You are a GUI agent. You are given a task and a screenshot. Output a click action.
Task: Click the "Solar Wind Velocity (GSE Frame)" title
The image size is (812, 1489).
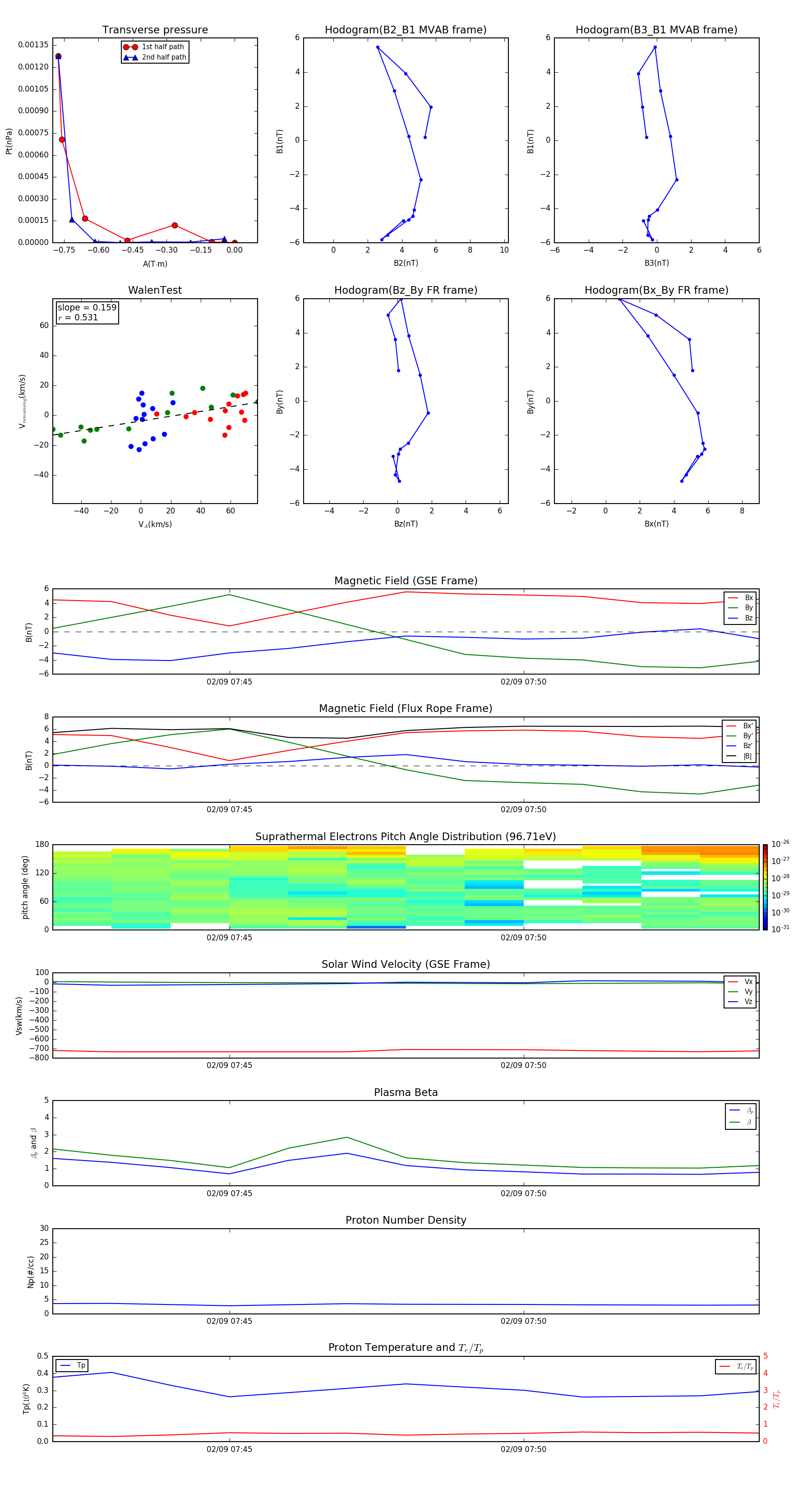pos(406,965)
